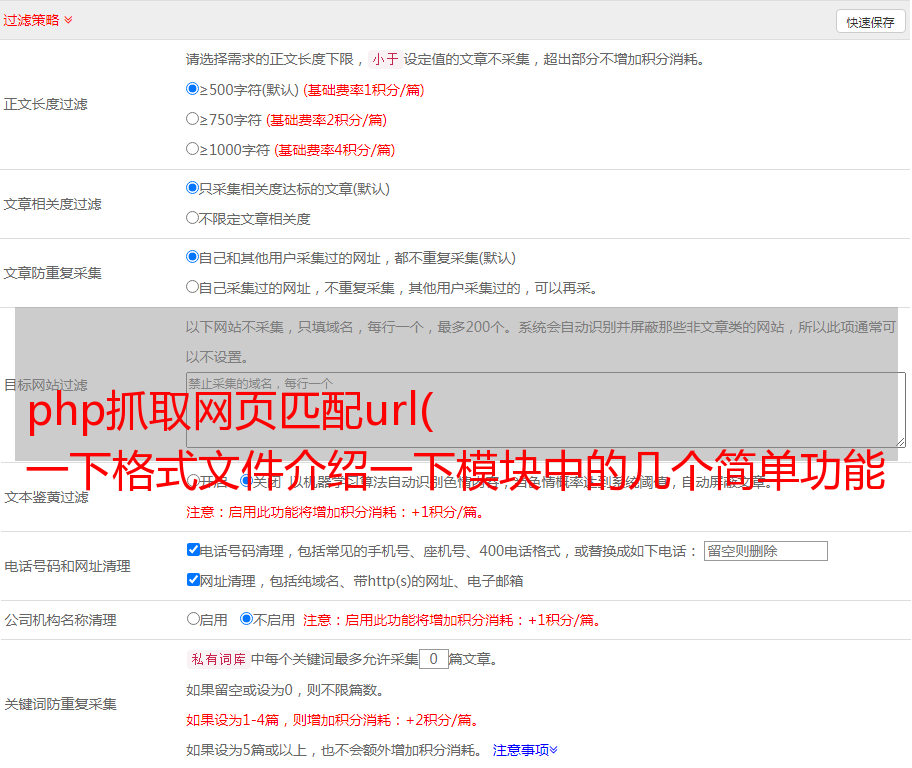Image resolution: width=912 pixels, height=768 pixels.
Task: Collapse the 过滤策略 section header
Action: click(38, 20)
